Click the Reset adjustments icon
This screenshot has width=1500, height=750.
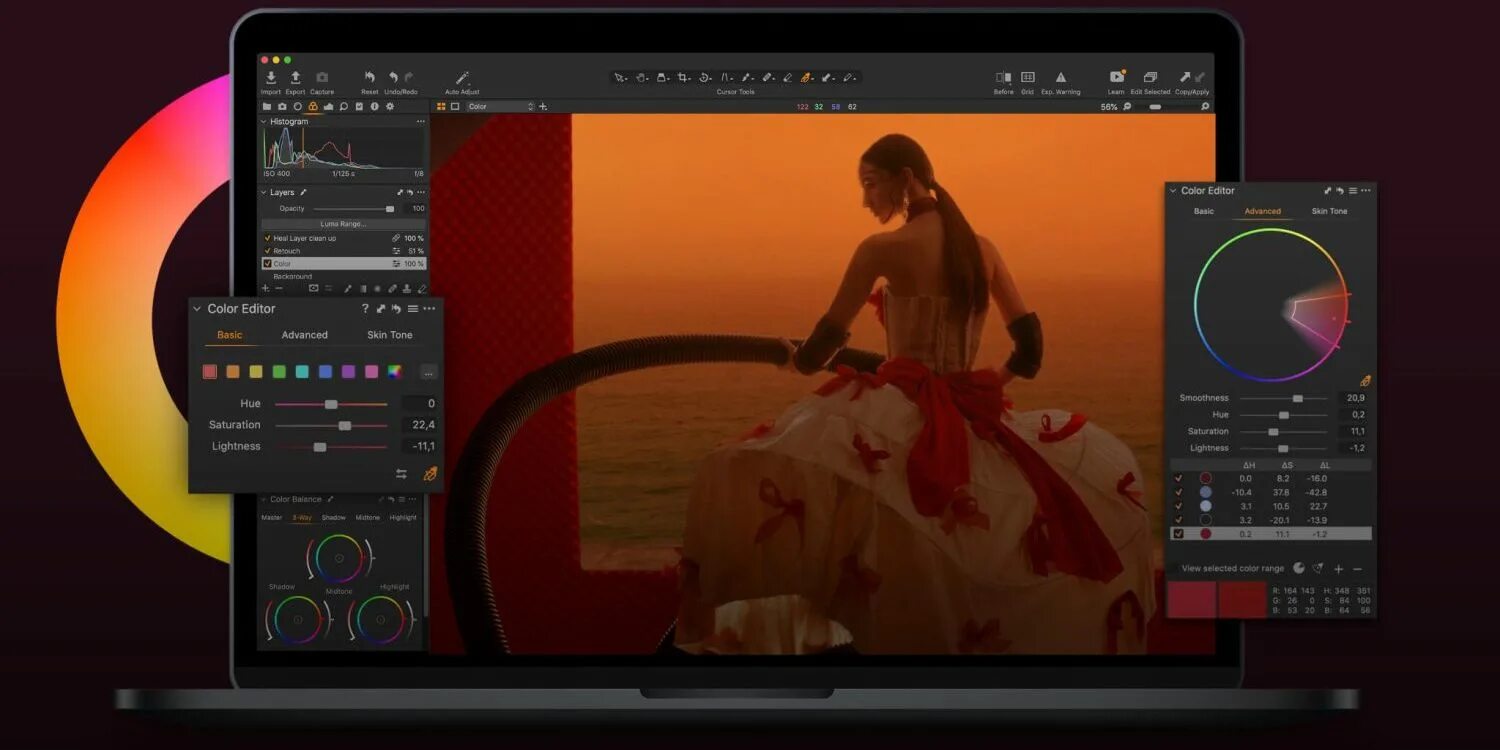pos(369,78)
